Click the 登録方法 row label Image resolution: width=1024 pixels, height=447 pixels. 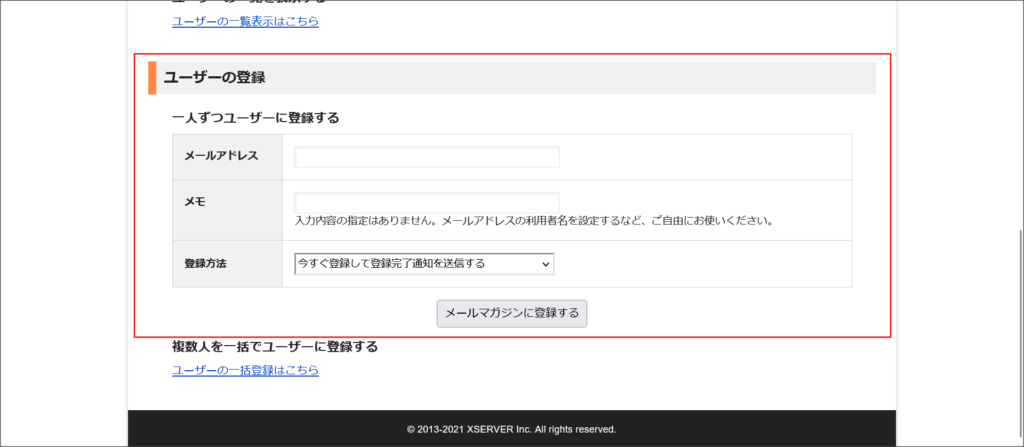coord(206,264)
